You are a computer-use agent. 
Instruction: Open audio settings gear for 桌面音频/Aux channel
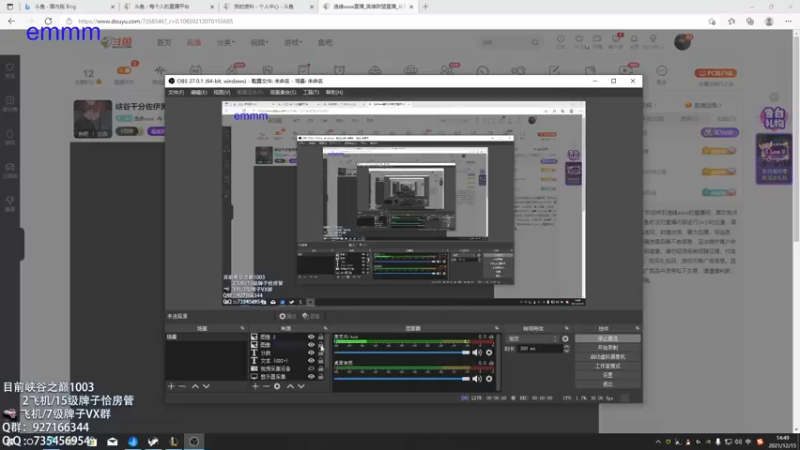(489, 353)
